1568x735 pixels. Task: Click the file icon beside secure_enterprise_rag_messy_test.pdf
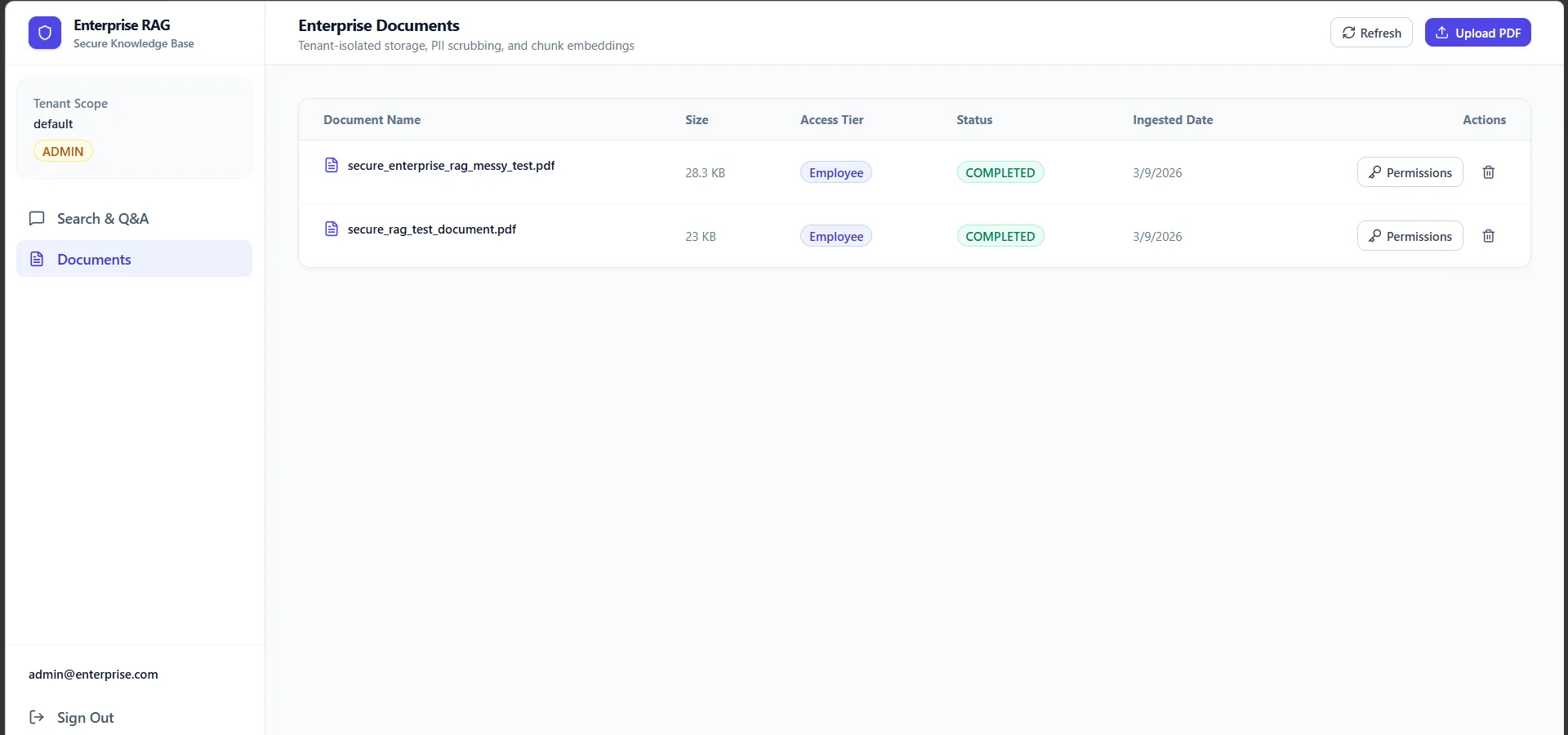coord(332,165)
